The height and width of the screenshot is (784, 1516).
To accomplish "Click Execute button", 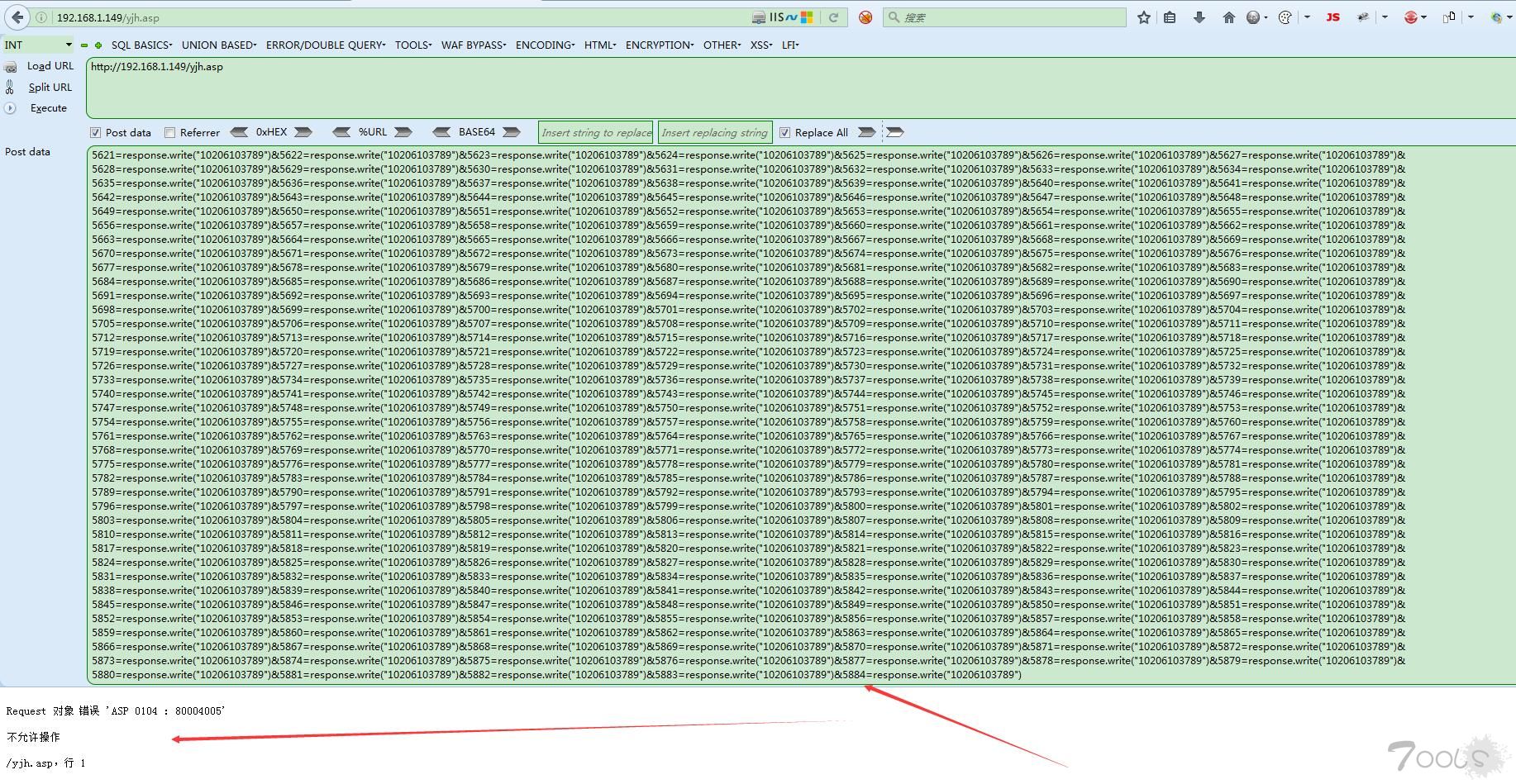I will [x=49, y=108].
